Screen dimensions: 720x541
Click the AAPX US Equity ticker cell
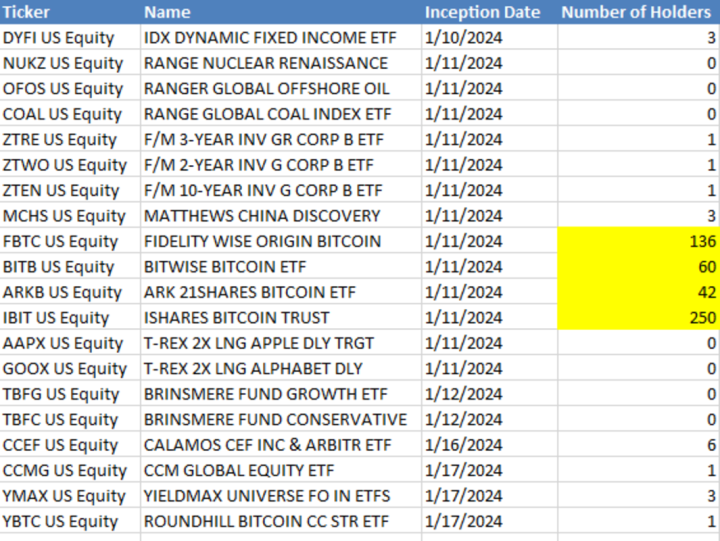70,343
